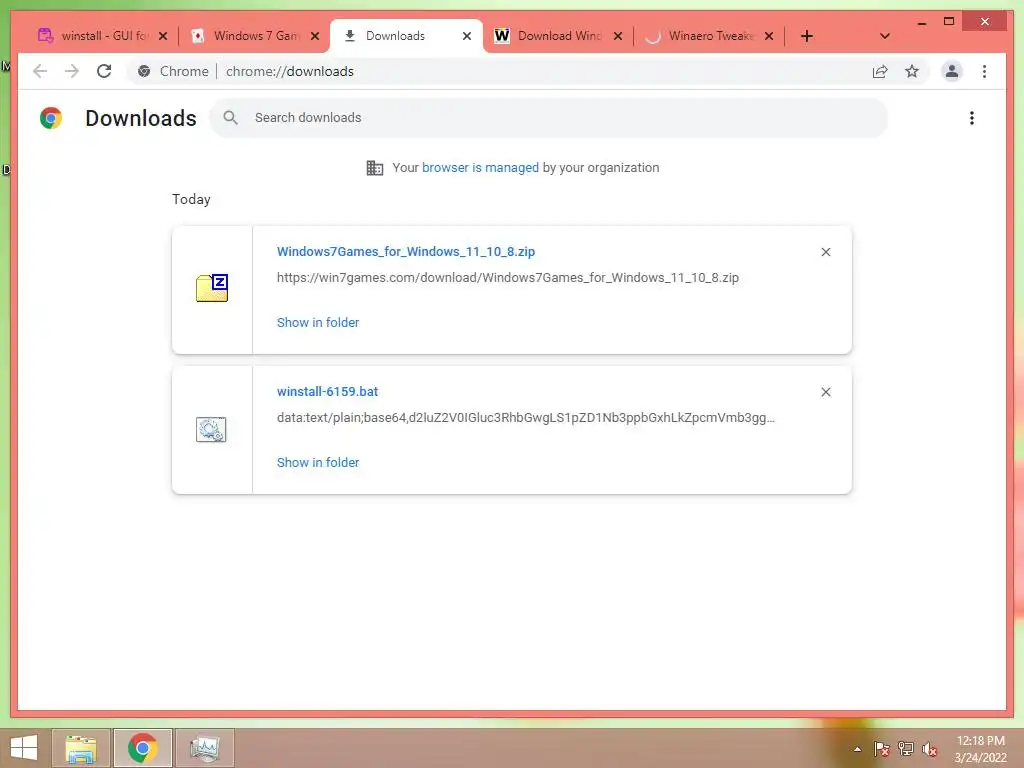
Task: Click the managed organization building icon
Action: 375,168
